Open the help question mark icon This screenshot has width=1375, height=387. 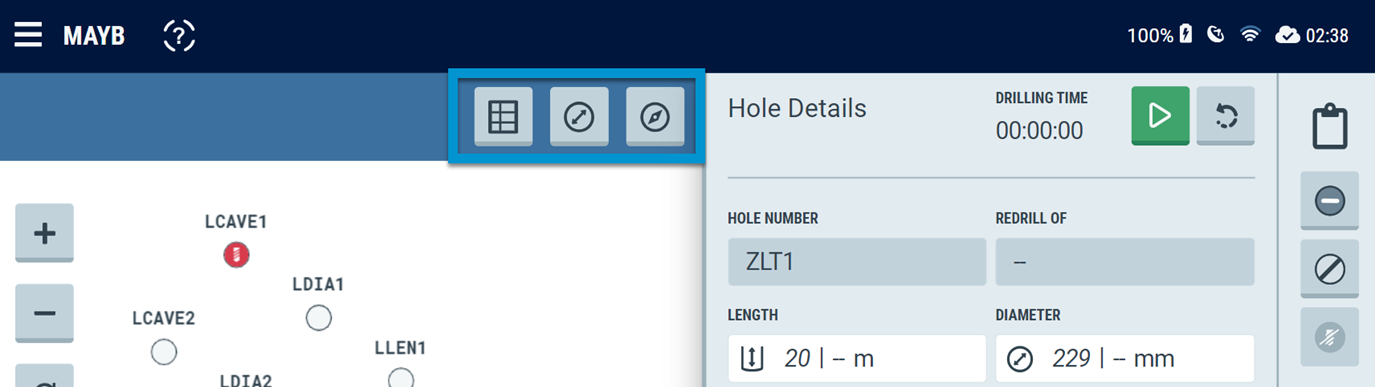pos(179,37)
